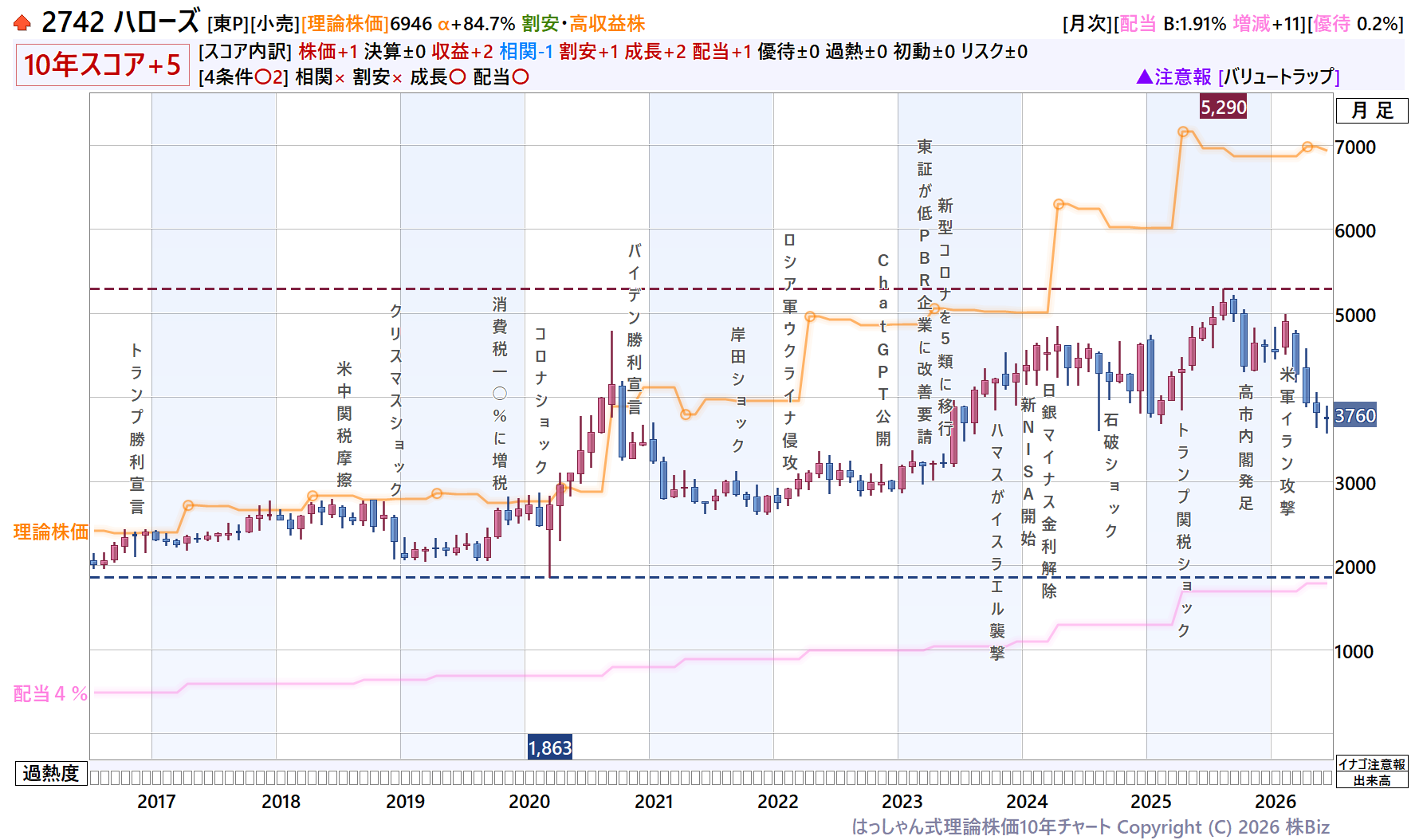This screenshot has width=1419, height=840.
Task: Click the ロシア軍ウクライナ侵攻 event annotation
Action: (789, 351)
